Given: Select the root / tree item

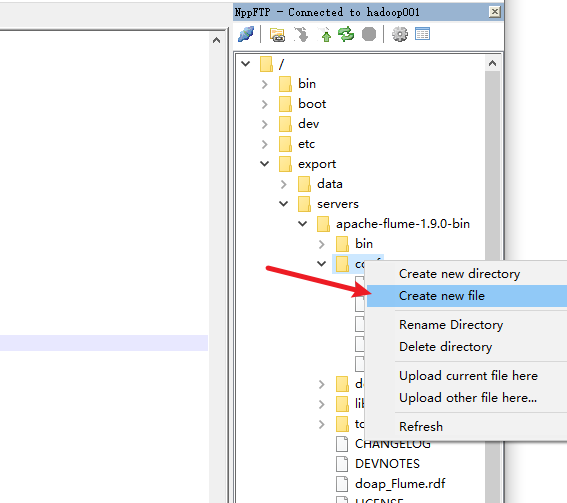Looking at the screenshot, I should [x=281, y=64].
